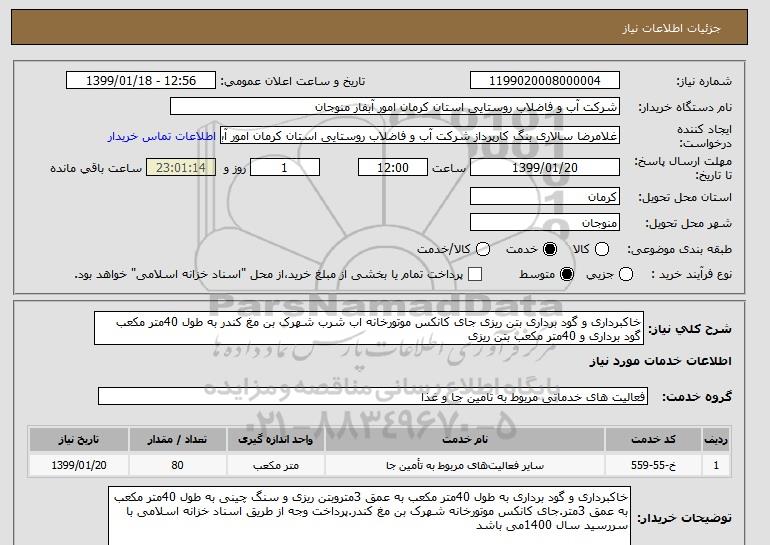Click service code cell خ-55-559
The height and width of the screenshot is (545, 770).
point(653,465)
